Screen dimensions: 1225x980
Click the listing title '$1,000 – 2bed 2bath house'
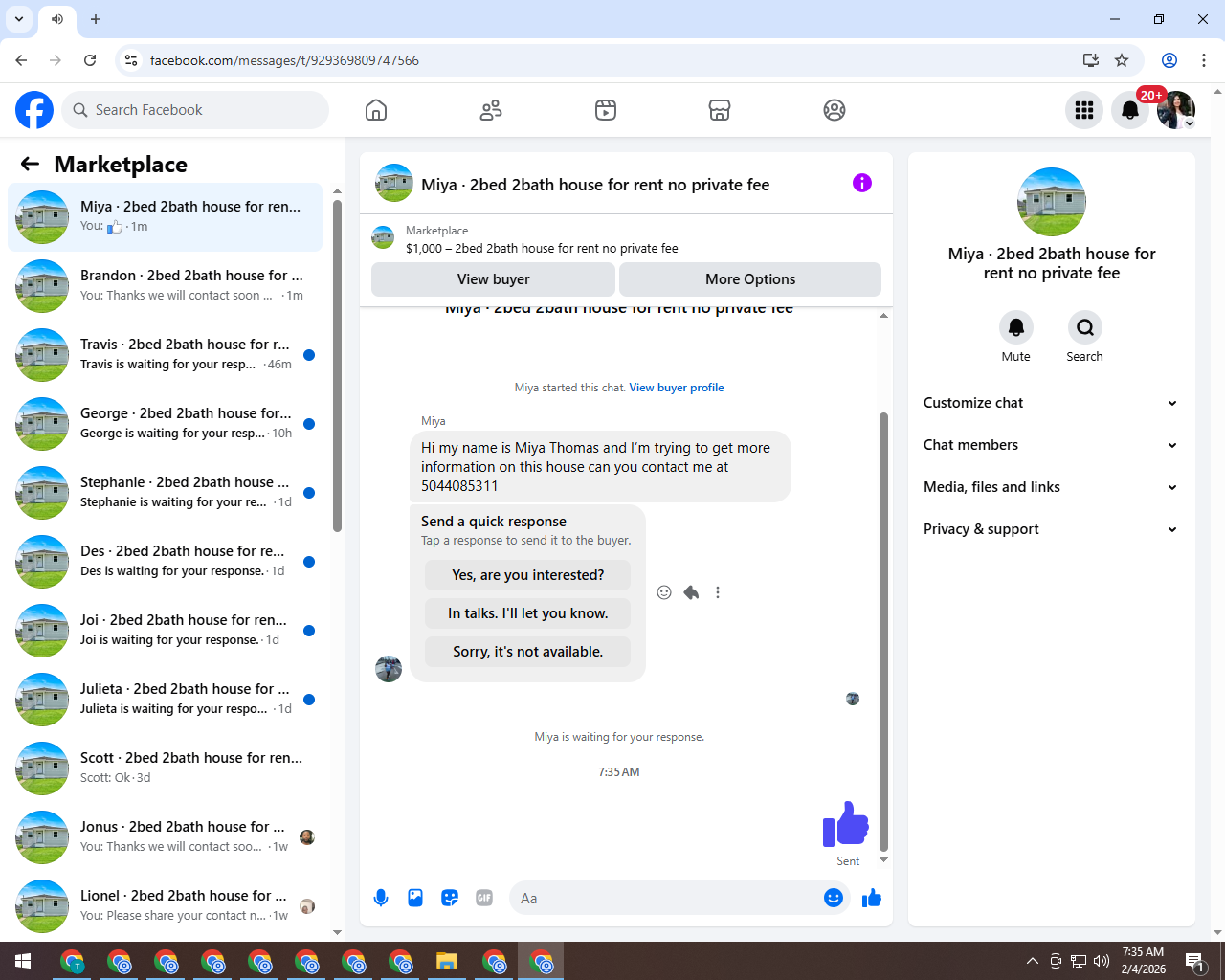click(542, 249)
